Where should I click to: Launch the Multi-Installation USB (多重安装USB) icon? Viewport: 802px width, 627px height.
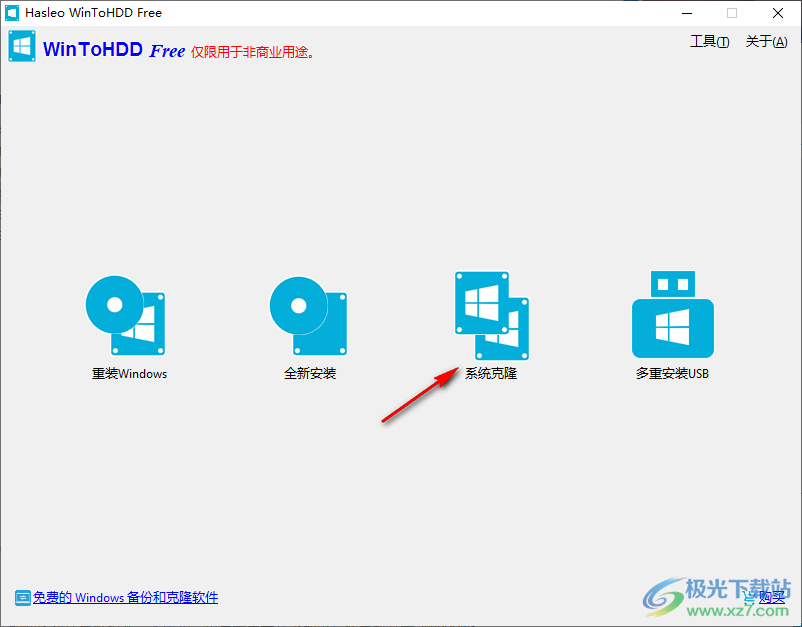pos(673,314)
